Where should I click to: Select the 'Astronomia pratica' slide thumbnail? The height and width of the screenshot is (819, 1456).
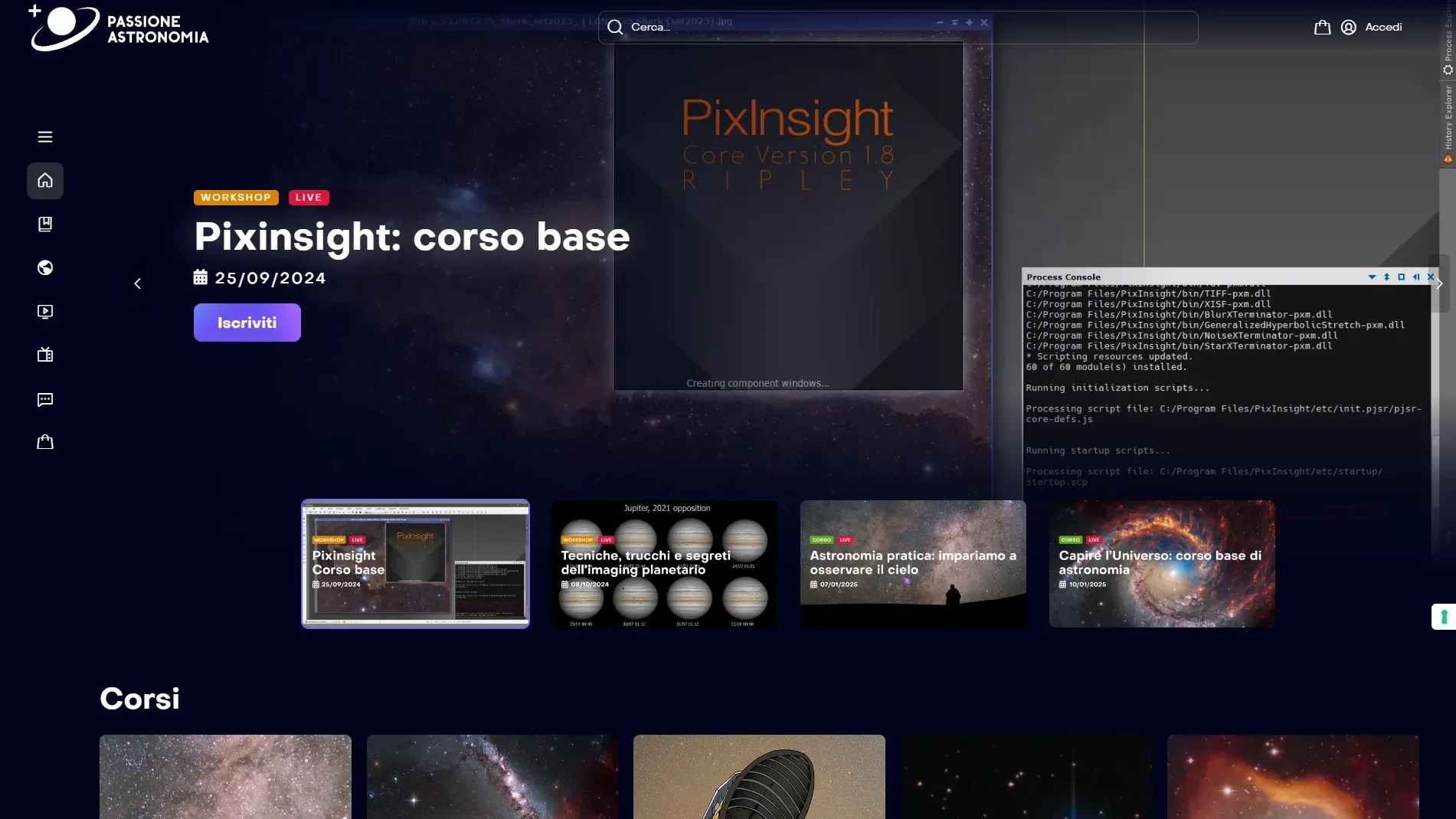913,564
